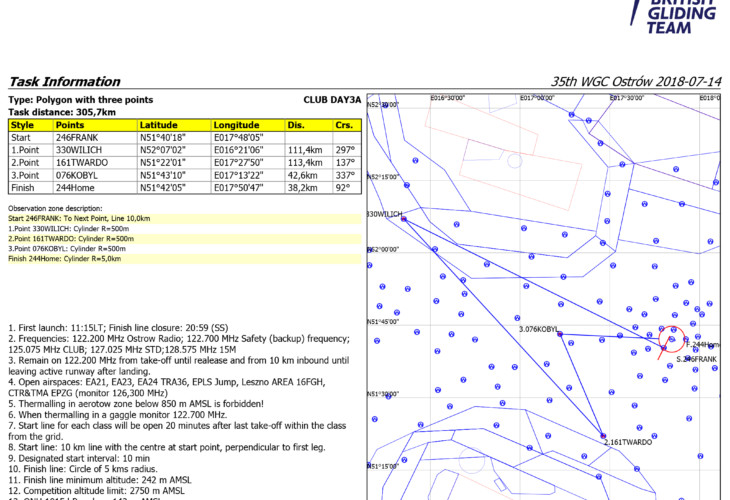Click the red finish circle on map
The image size is (730, 500).
(x=674, y=340)
